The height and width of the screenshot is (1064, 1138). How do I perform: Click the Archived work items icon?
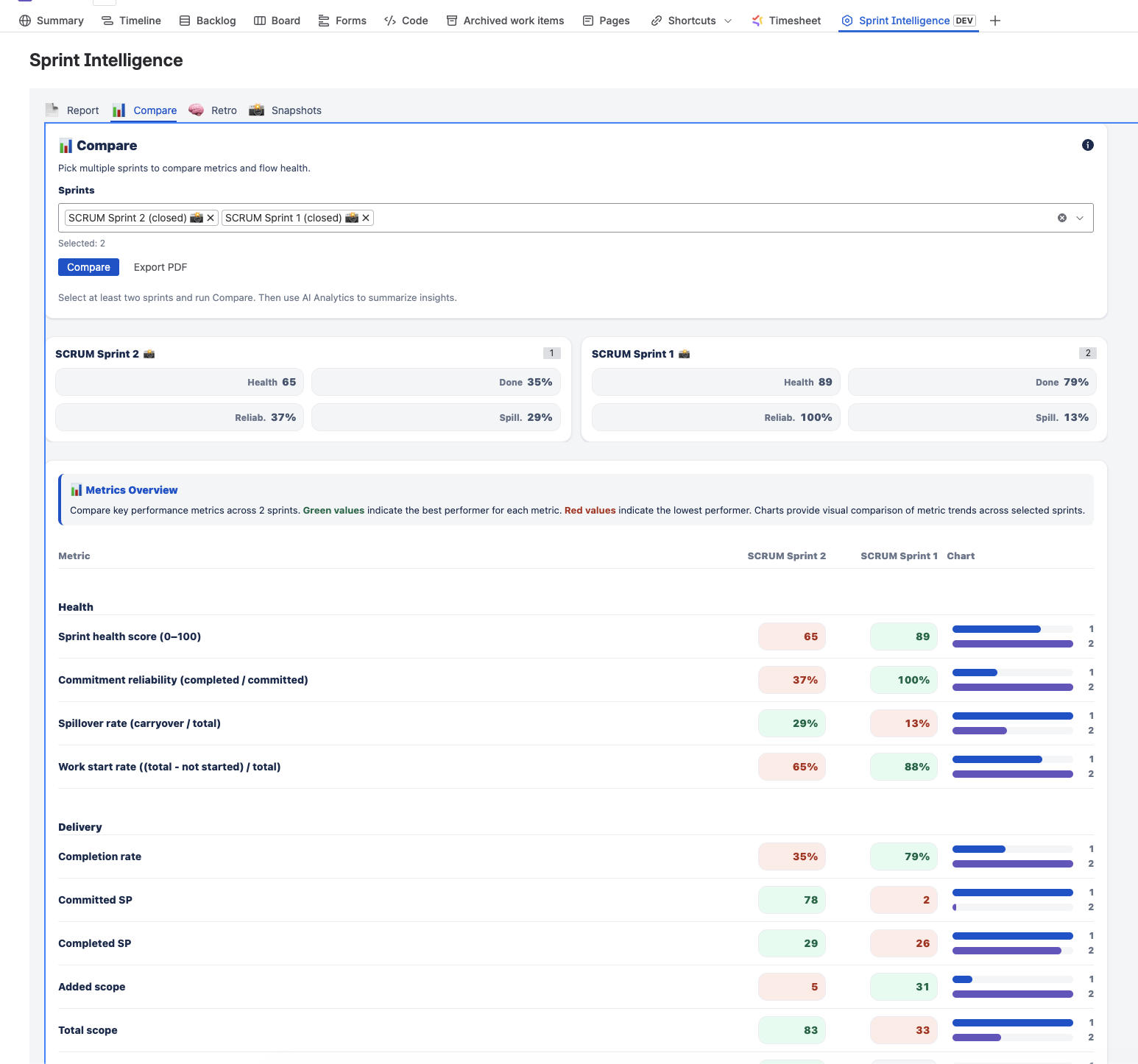pyautogui.click(x=452, y=20)
